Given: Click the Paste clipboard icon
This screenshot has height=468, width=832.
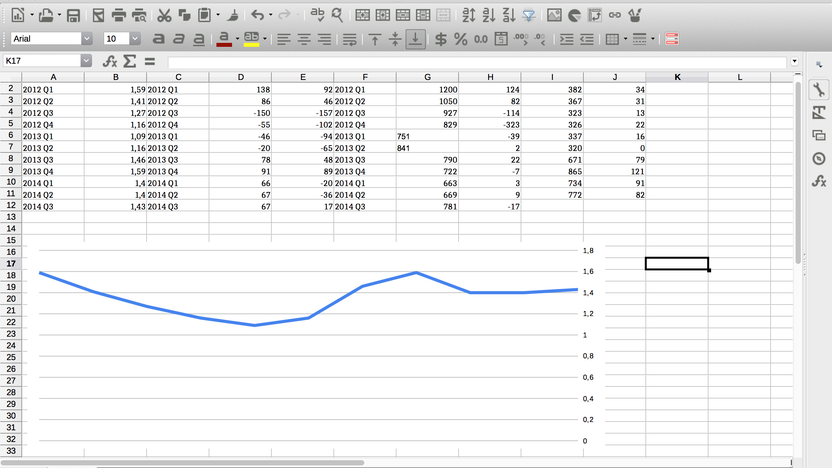Looking at the screenshot, I should (204, 15).
